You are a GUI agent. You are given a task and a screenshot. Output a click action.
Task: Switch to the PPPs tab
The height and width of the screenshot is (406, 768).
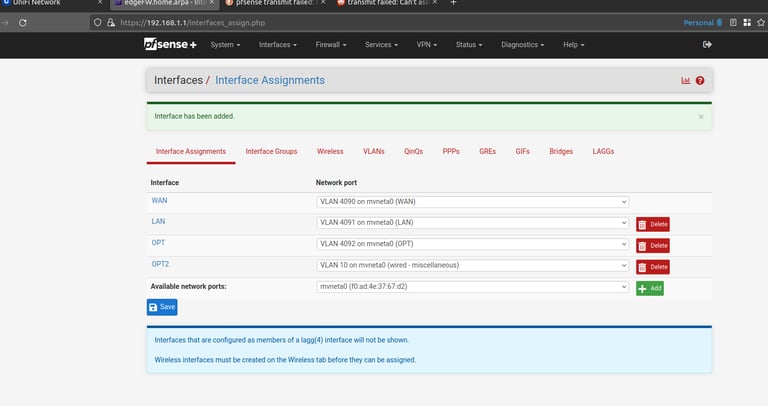451,152
